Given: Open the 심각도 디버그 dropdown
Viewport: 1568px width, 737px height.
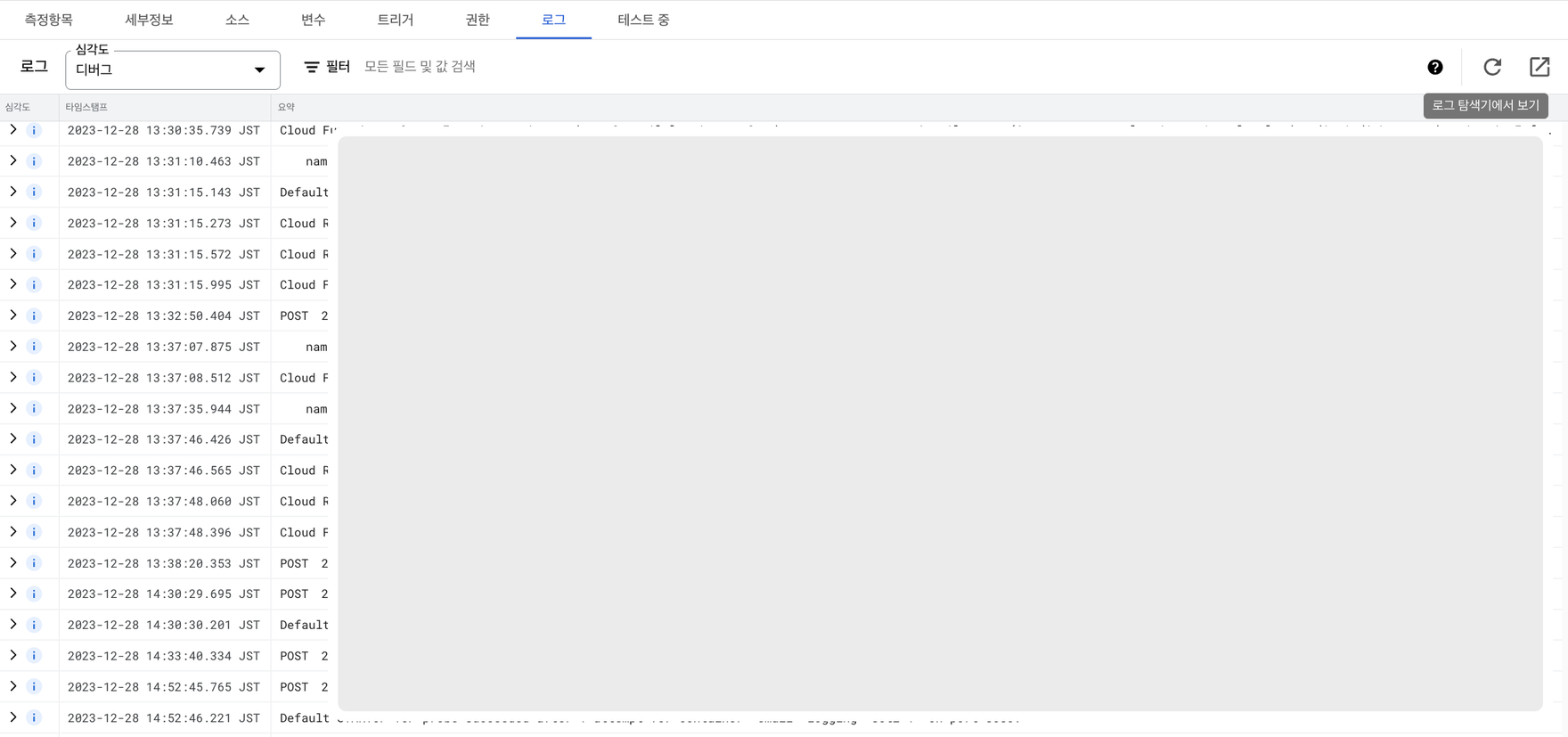Looking at the screenshot, I should point(173,70).
